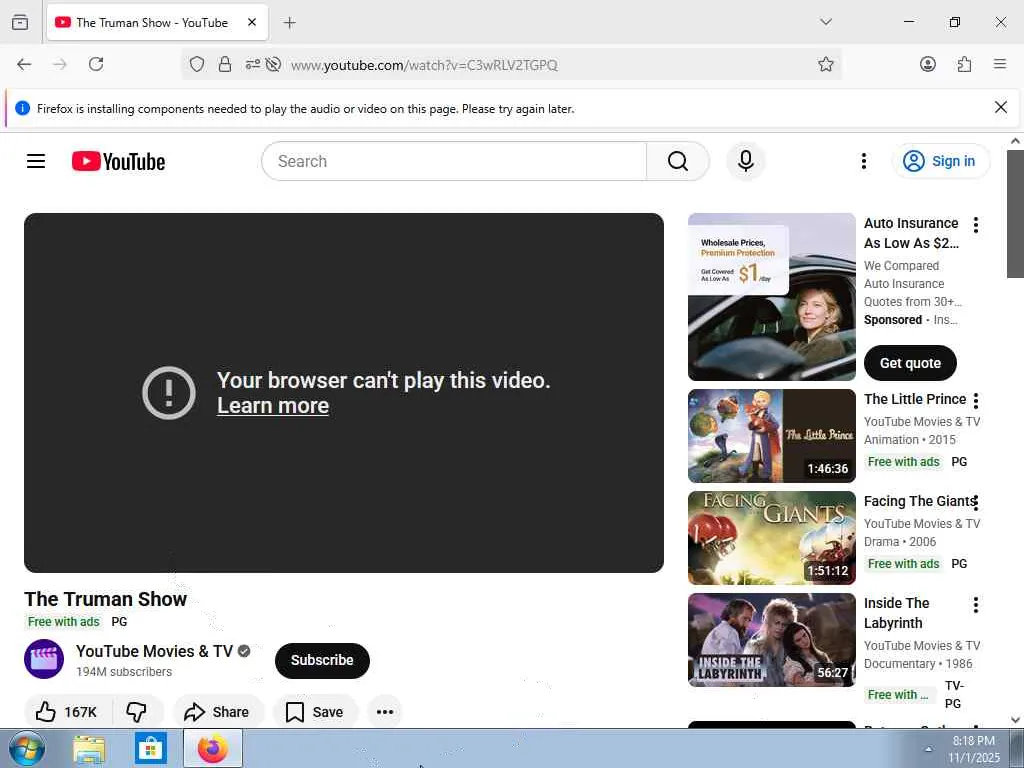
Task: Go back to the previous page
Action: [x=24, y=64]
